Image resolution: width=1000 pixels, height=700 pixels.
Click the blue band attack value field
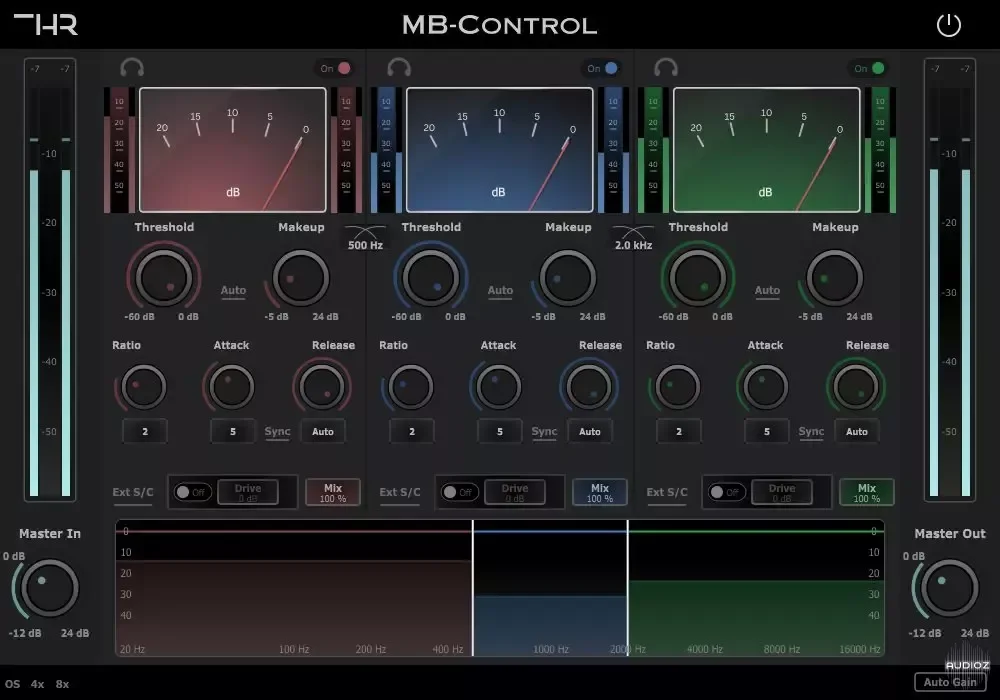[x=500, y=432]
